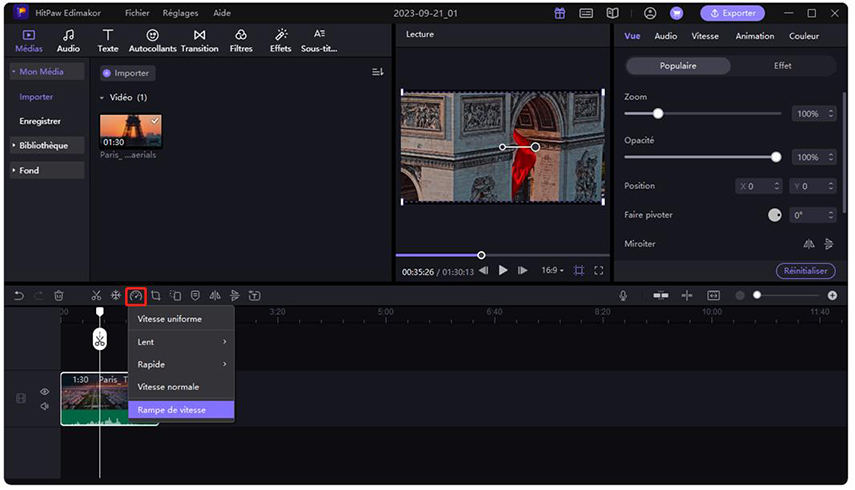
Task: Click the Zoom 100% stepper arrows
Action: point(831,113)
